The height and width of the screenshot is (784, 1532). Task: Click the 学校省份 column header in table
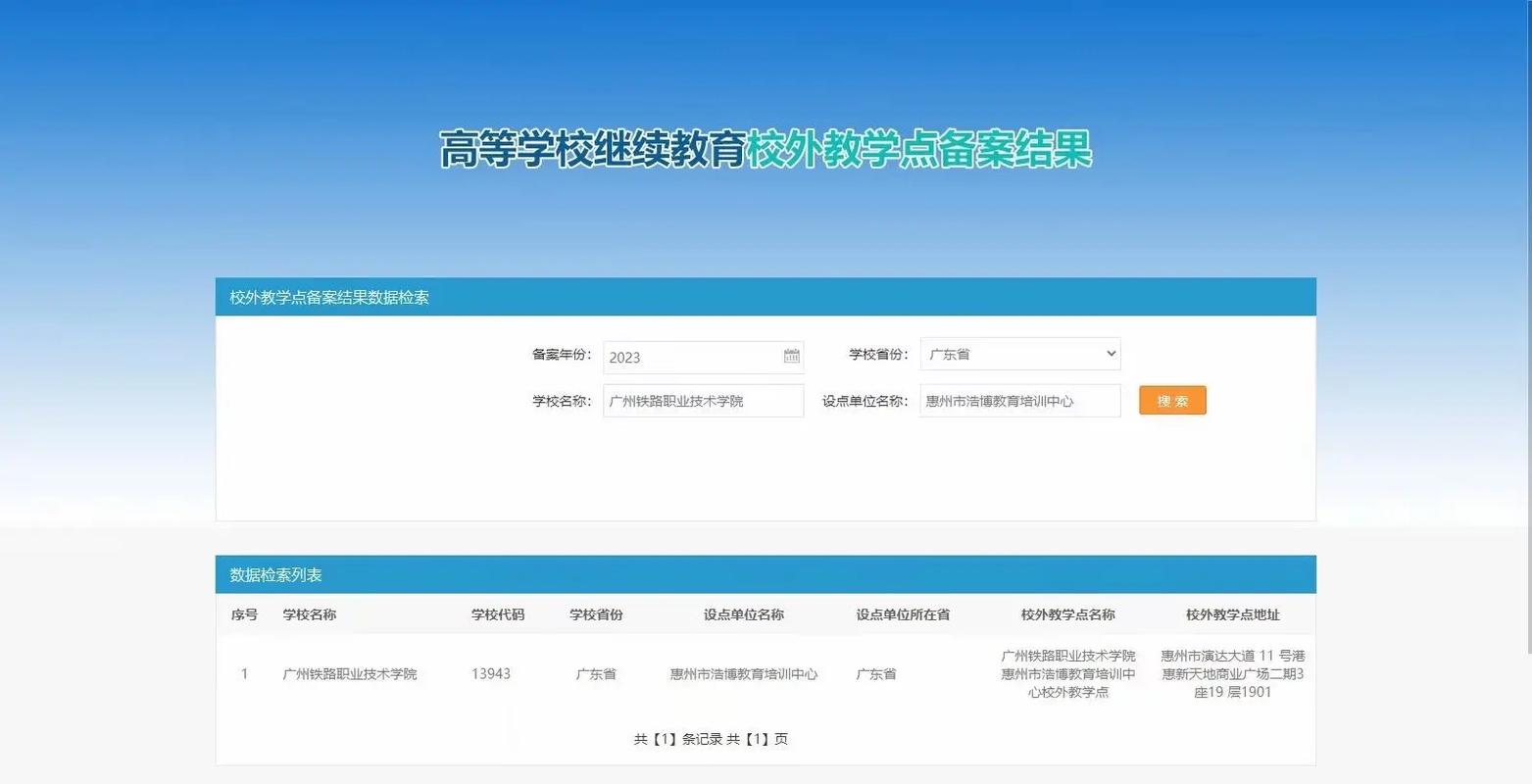click(596, 614)
